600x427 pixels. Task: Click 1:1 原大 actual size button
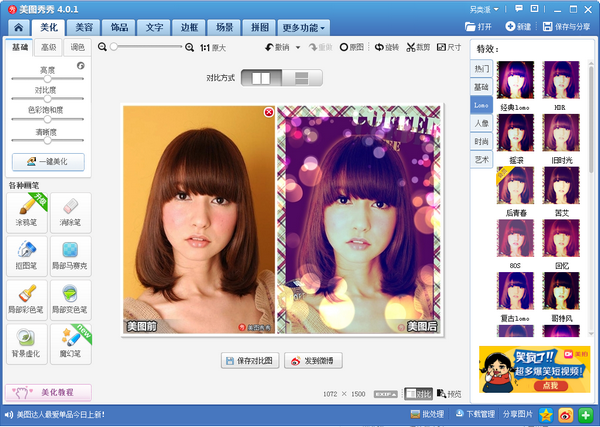coord(213,48)
